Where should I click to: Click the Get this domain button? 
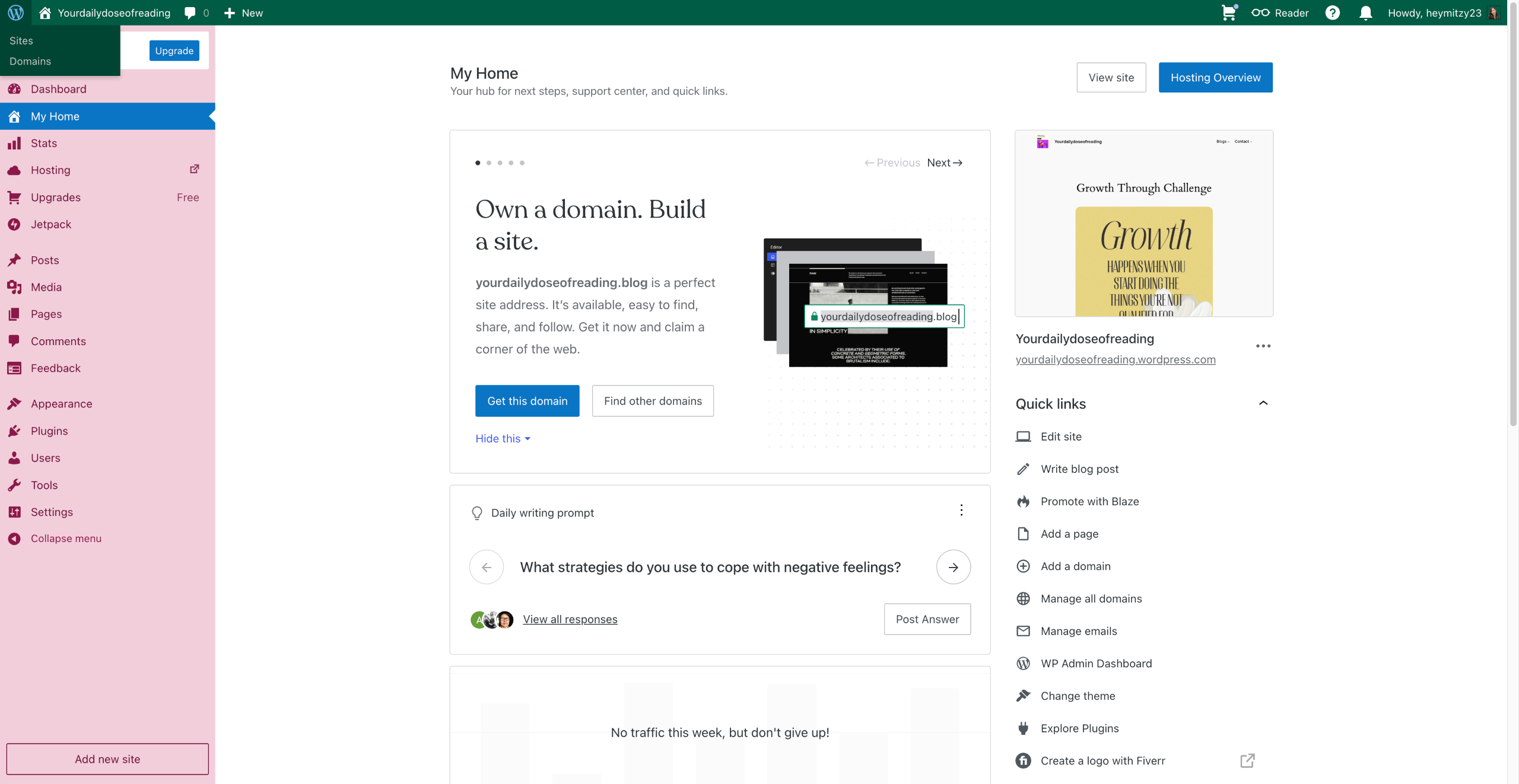pyautogui.click(x=527, y=401)
